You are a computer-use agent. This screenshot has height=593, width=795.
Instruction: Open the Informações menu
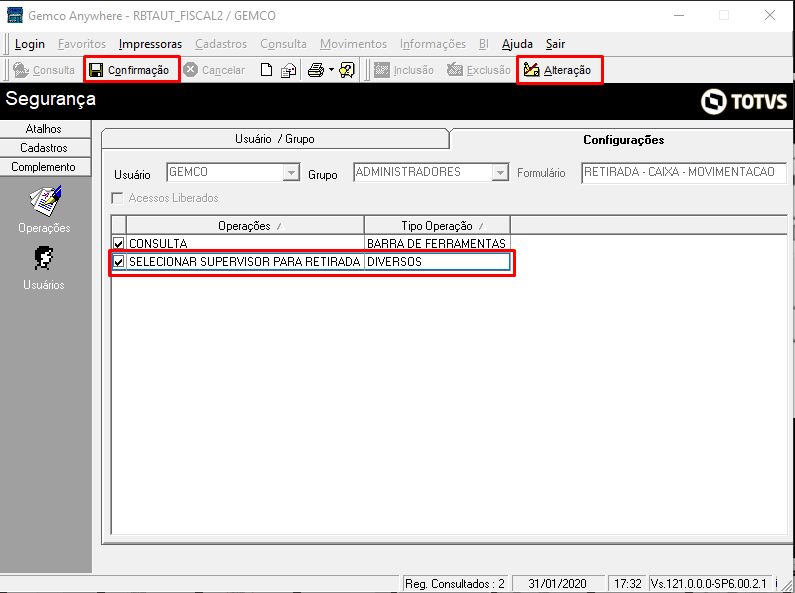point(433,44)
